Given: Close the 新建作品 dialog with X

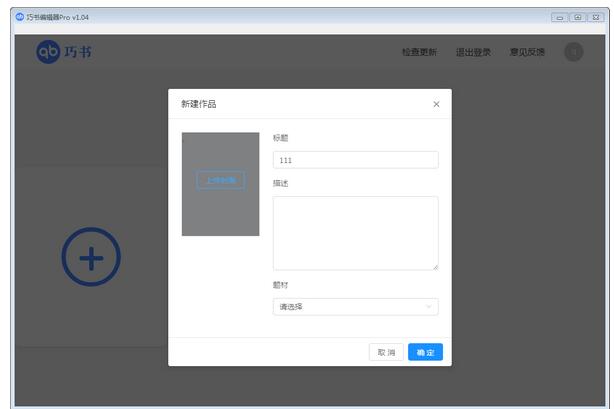Looking at the screenshot, I should click(436, 104).
